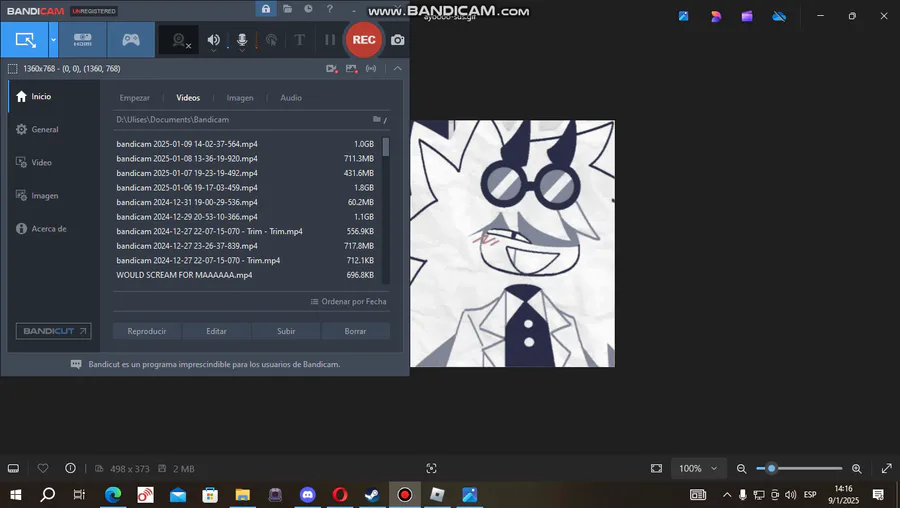The width and height of the screenshot is (900, 508).
Task: Click the lock icon in Bandicam title bar
Action: click(266, 9)
